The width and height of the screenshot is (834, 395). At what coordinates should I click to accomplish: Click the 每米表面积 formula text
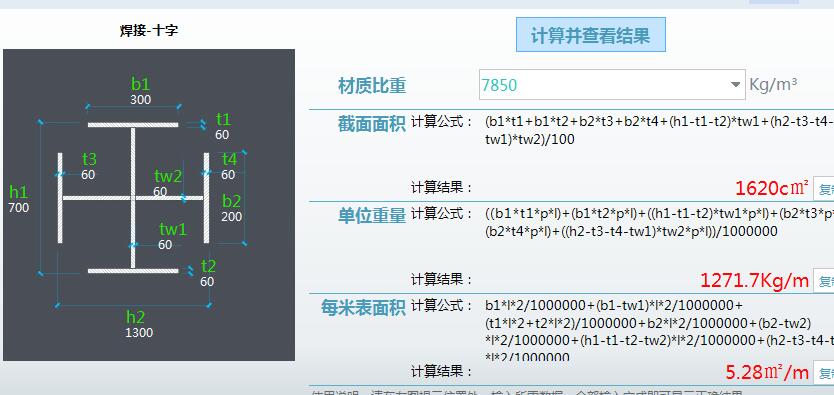[659, 331]
